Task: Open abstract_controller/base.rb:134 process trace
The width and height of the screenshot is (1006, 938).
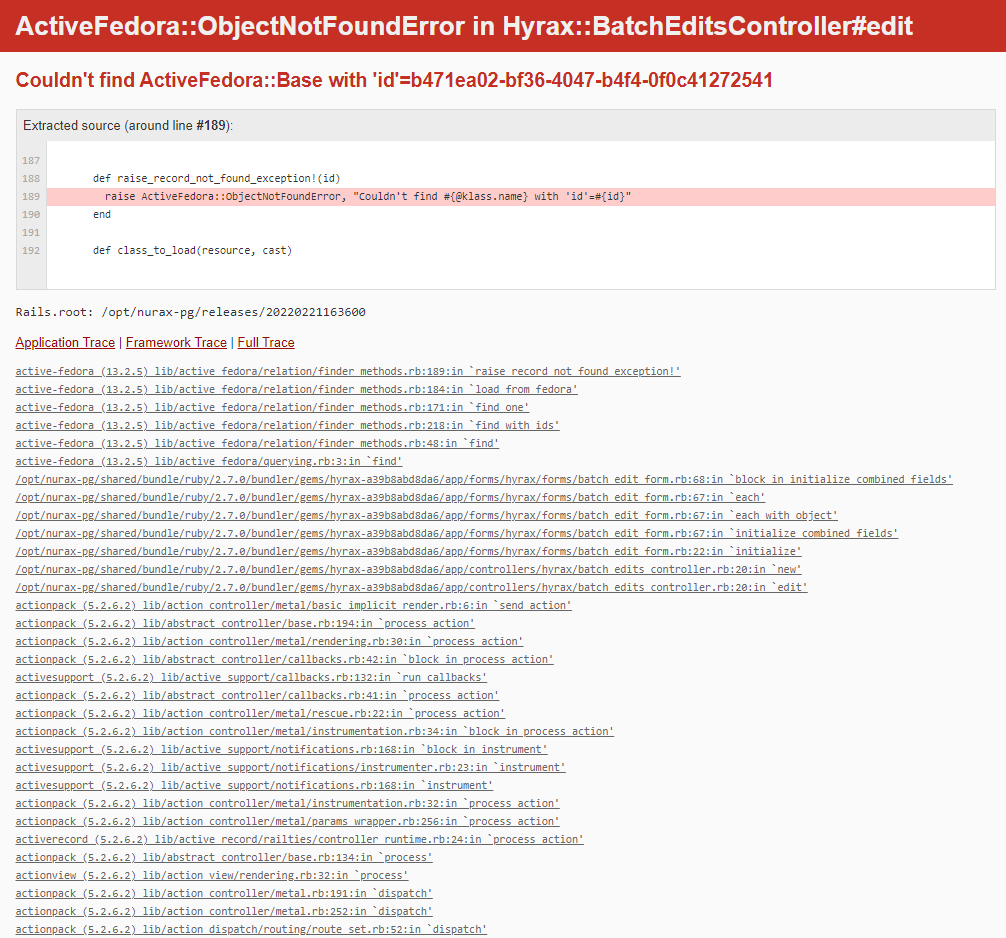Action: click(224, 857)
